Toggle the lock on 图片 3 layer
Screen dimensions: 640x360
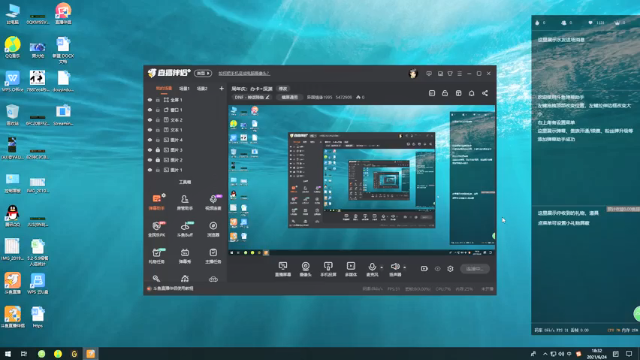tap(158, 150)
